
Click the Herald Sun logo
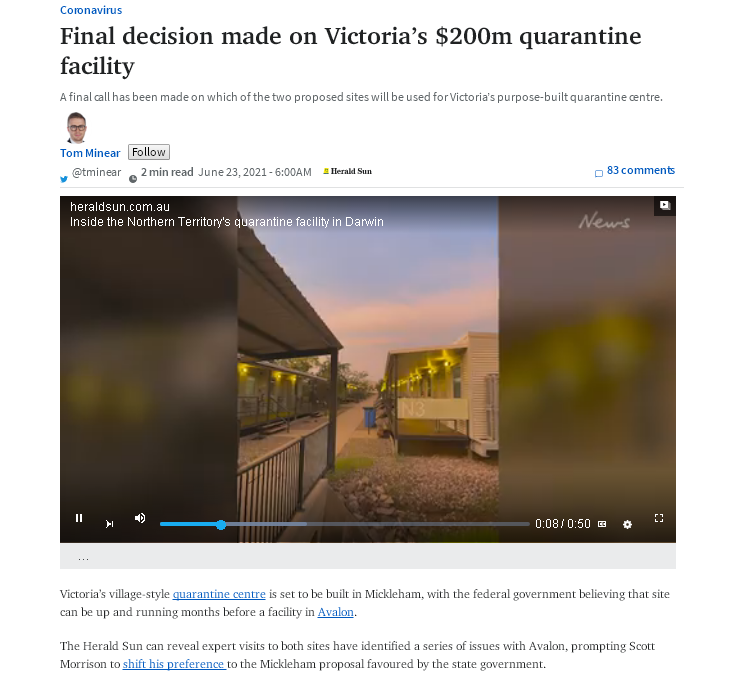pyautogui.click(x=348, y=172)
